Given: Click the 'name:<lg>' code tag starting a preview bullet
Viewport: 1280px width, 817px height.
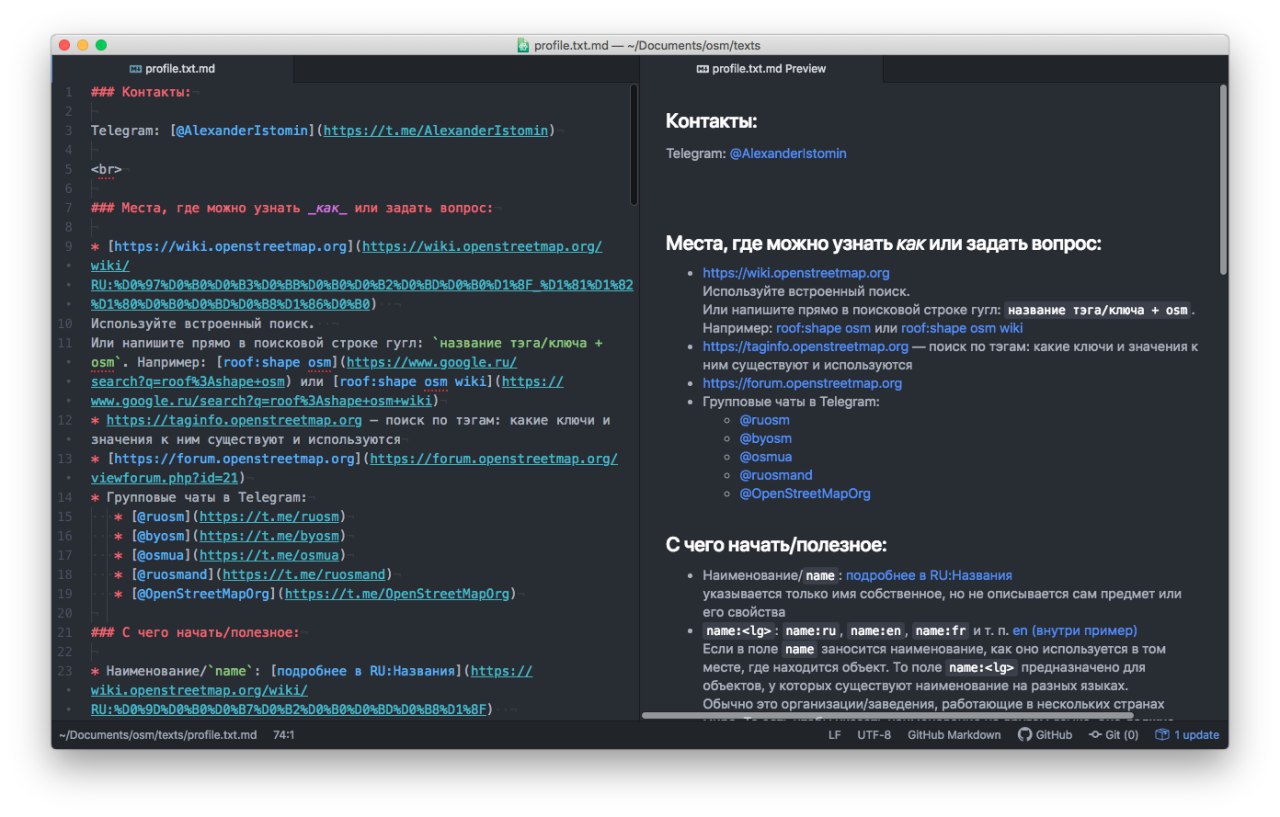Looking at the screenshot, I should click(739, 631).
